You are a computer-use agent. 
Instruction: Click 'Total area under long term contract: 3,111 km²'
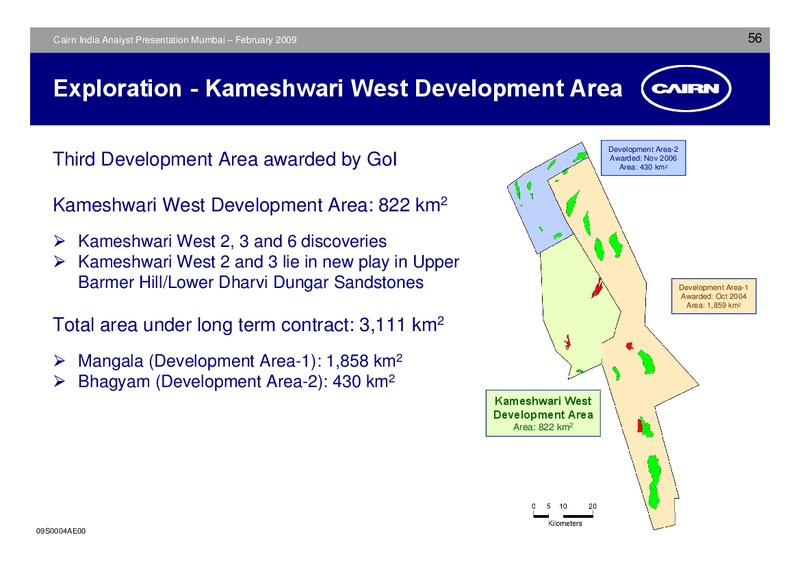[x=248, y=324]
